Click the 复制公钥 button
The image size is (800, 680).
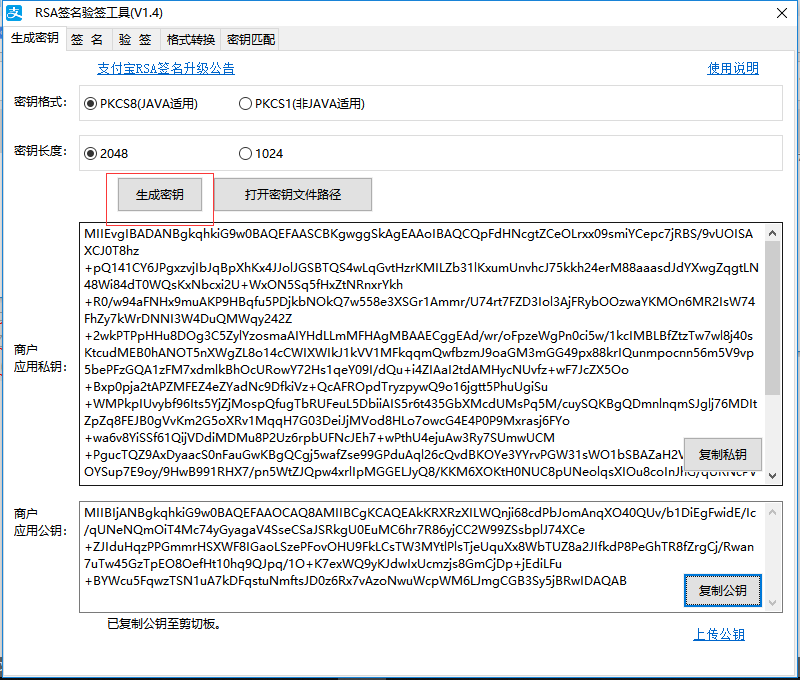(722, 590)
